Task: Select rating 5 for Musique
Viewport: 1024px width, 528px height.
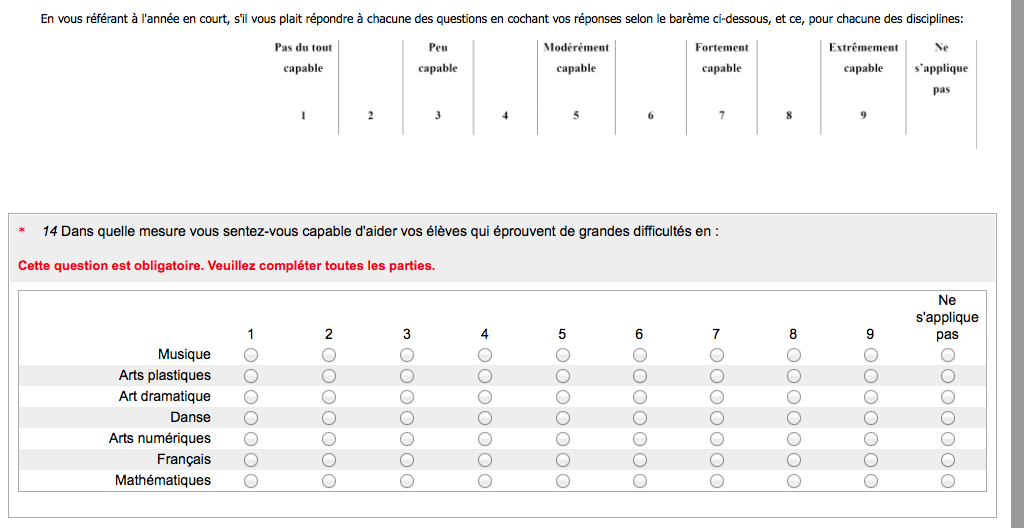Action: point(563,355)
